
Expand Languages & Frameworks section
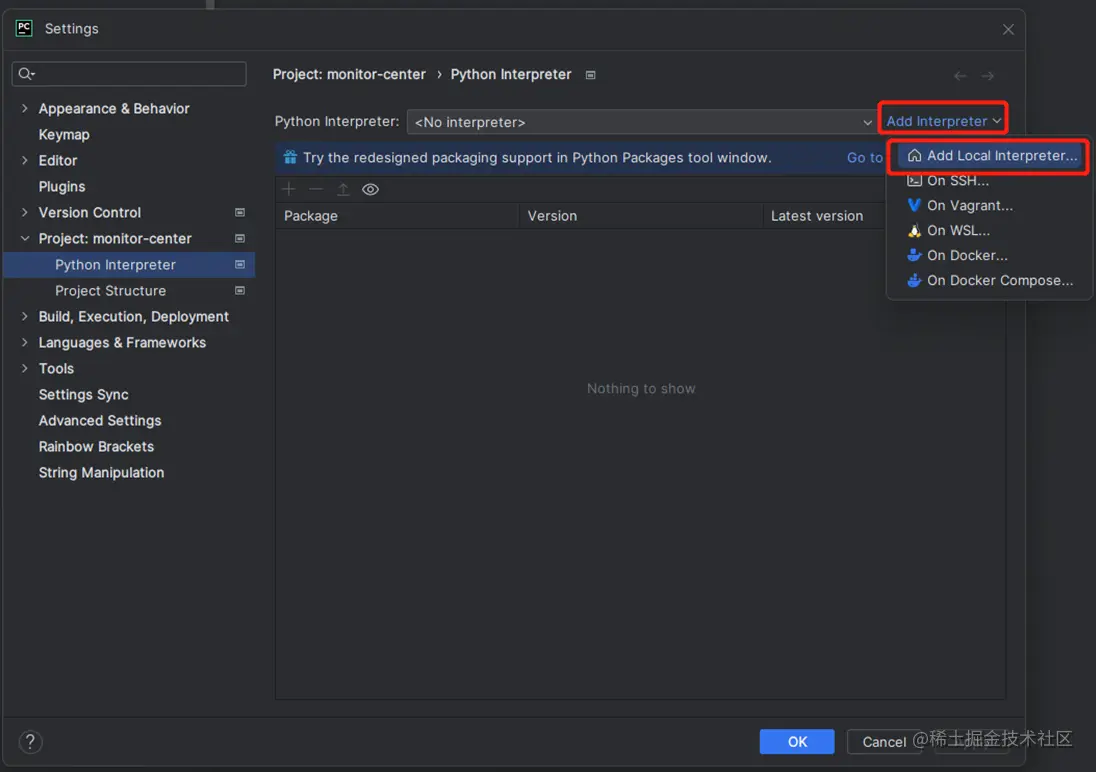pyautogui.click(x=24, y=342)
